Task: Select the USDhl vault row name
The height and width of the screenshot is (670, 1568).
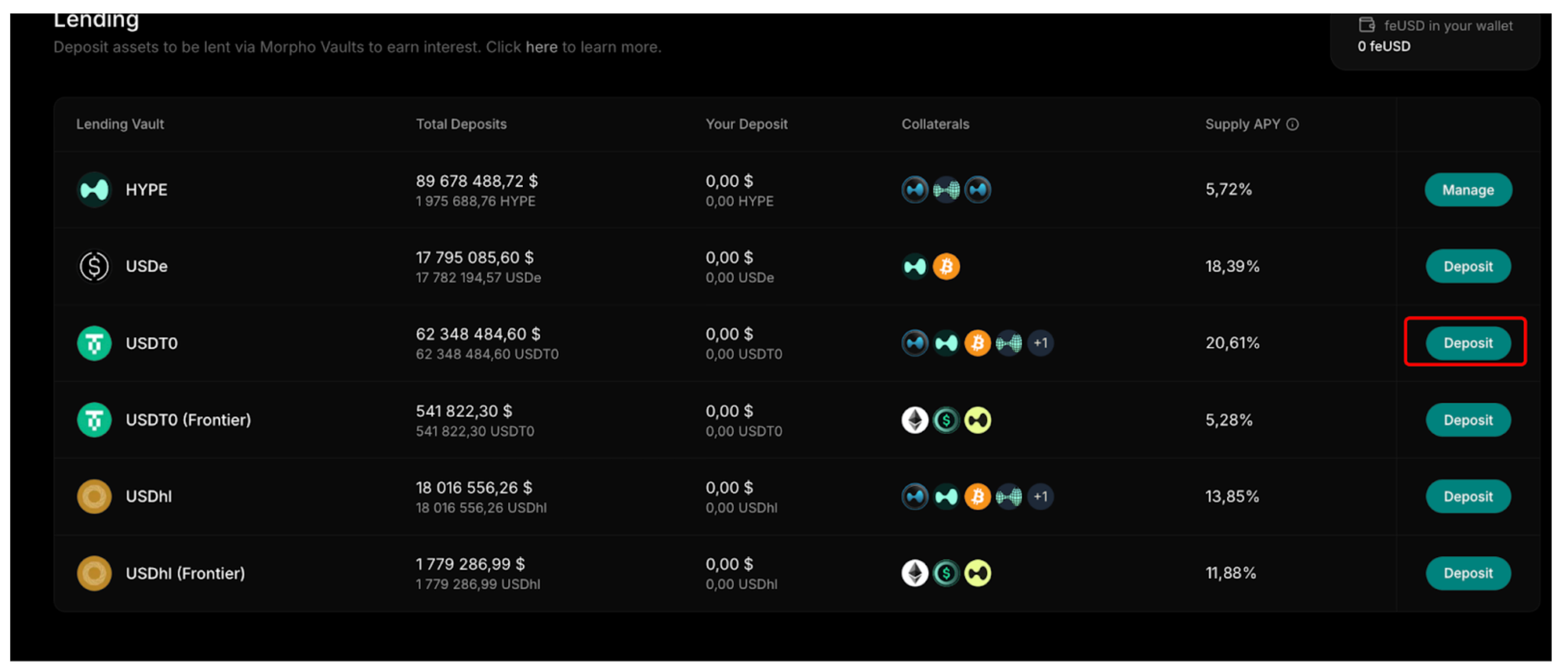Action: (149, 497)
